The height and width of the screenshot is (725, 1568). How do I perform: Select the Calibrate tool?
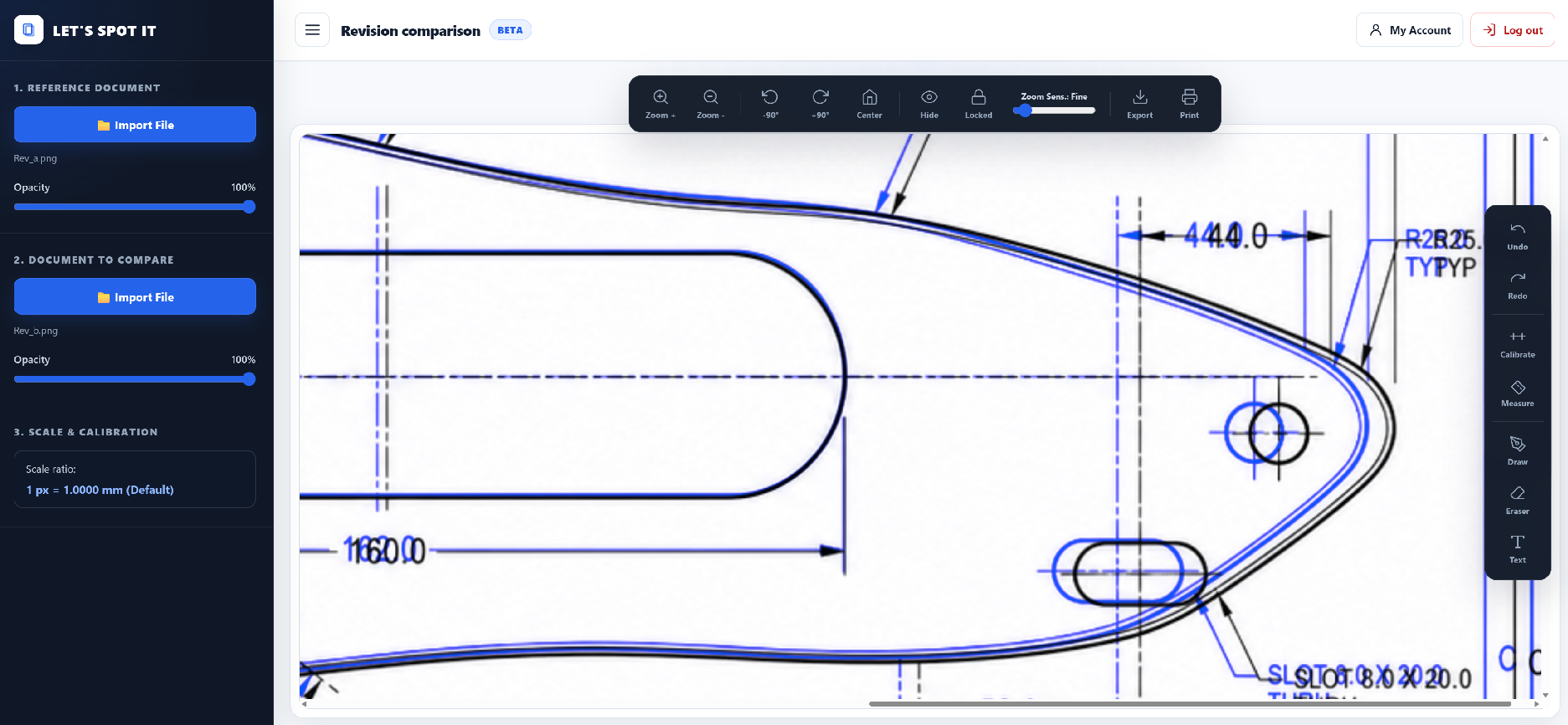(1518, 344)
